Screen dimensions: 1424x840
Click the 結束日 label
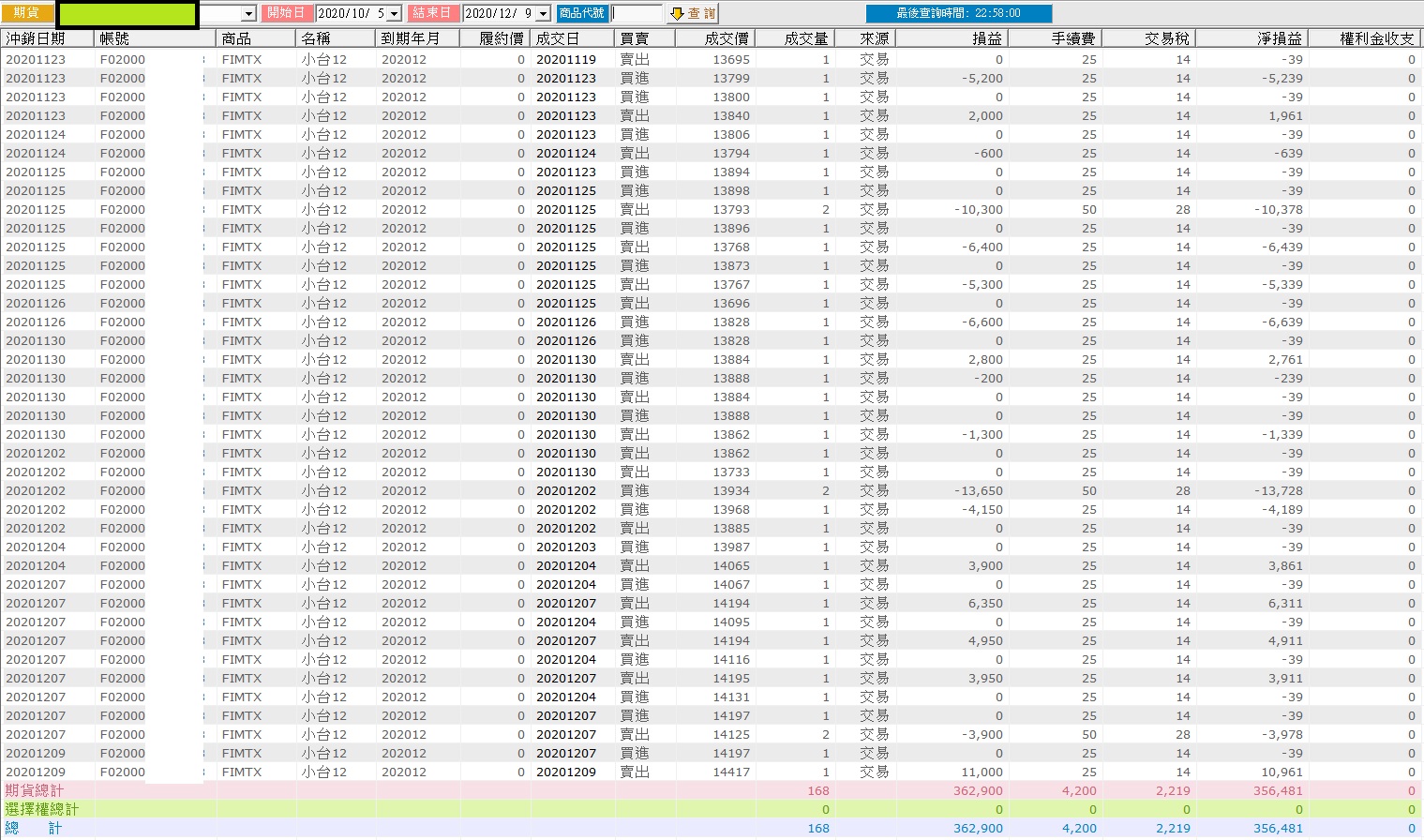433,13
